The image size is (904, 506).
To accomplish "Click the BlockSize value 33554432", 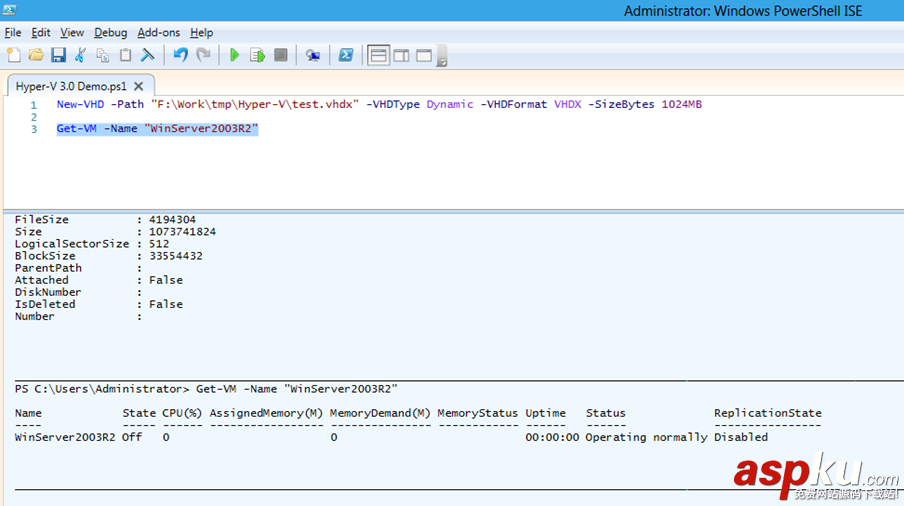I will tap(176, 256).
